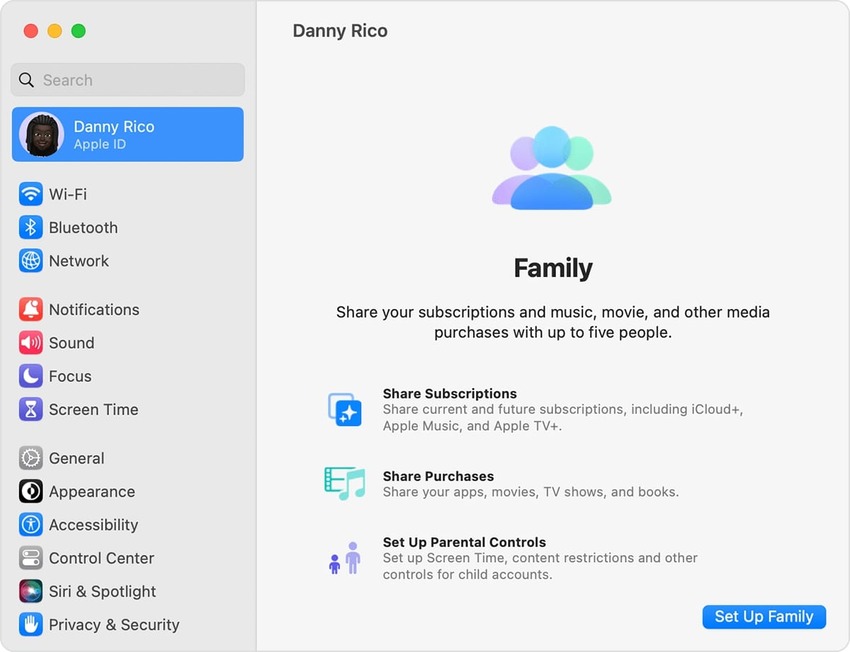
Task: Open the Appearance icon in sidebar
Action: coord(31,492)
